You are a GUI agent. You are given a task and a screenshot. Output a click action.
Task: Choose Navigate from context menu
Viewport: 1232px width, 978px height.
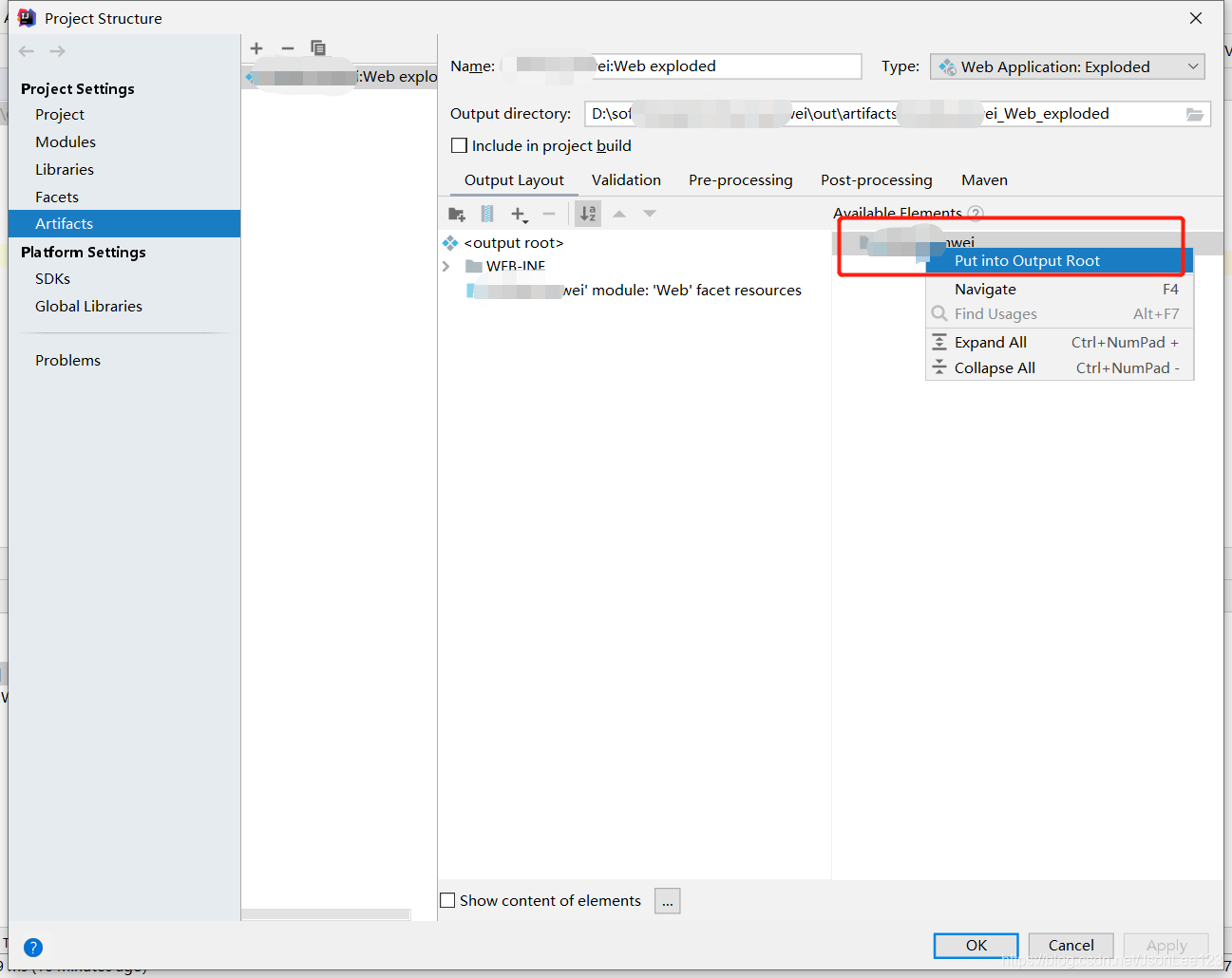(1059, 290)
